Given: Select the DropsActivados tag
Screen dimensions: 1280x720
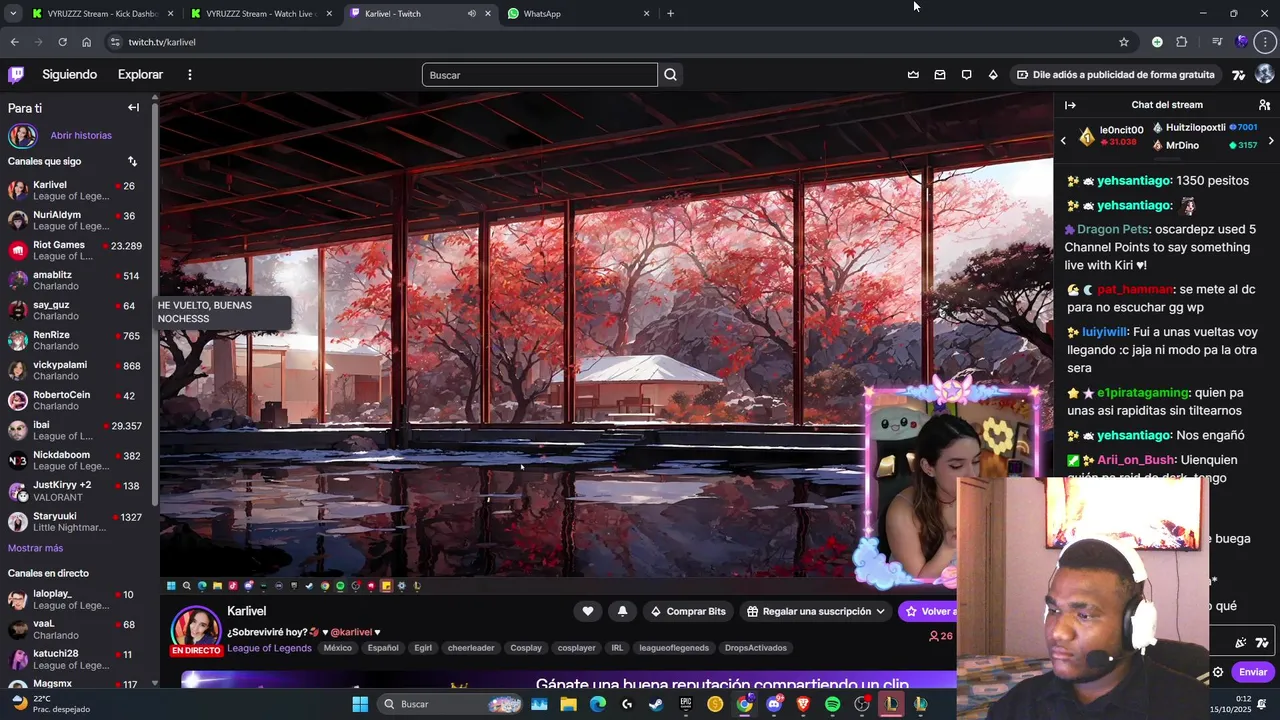Looking at the screenshot, I should point(755,648).
